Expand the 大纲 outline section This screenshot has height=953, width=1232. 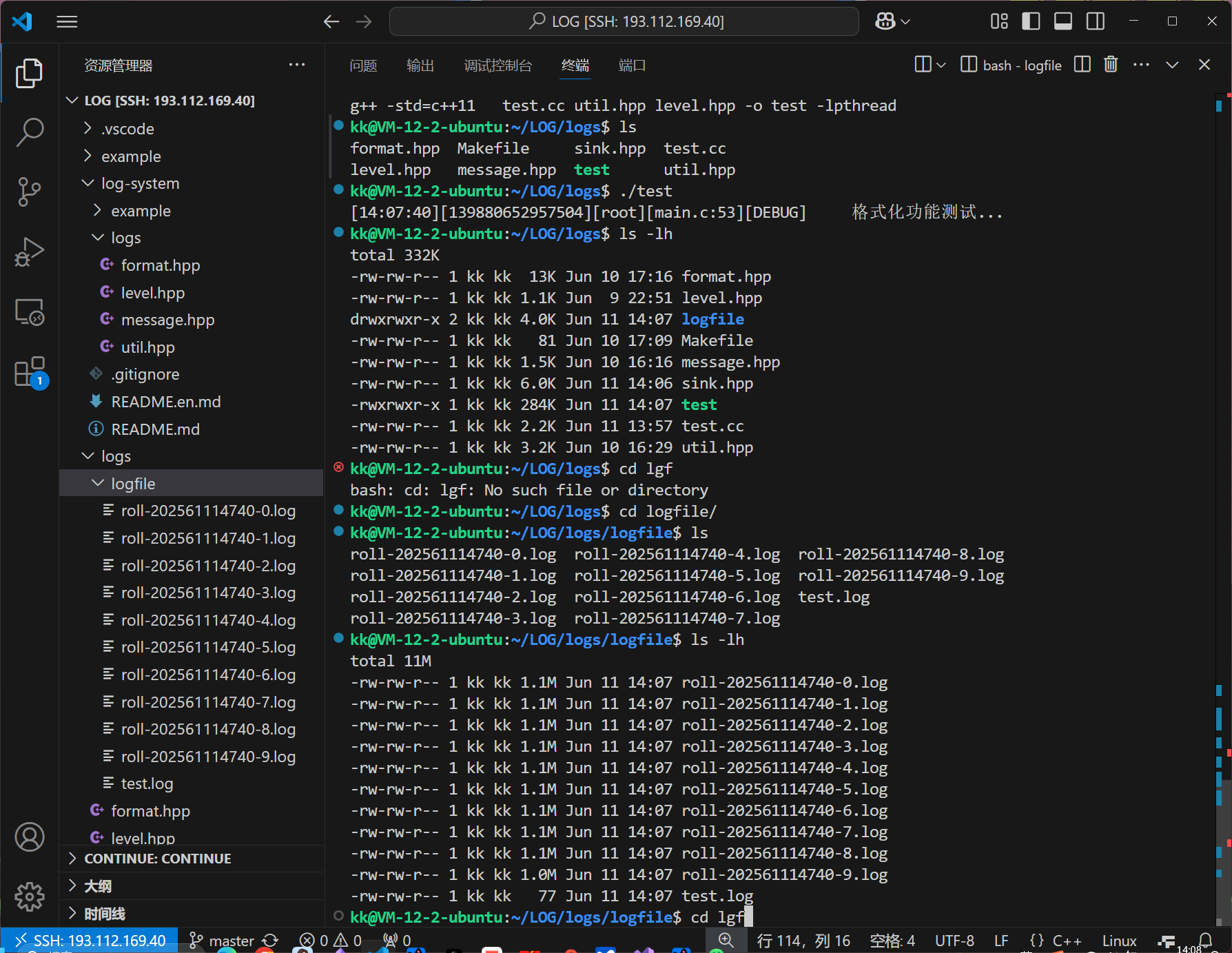192,886
